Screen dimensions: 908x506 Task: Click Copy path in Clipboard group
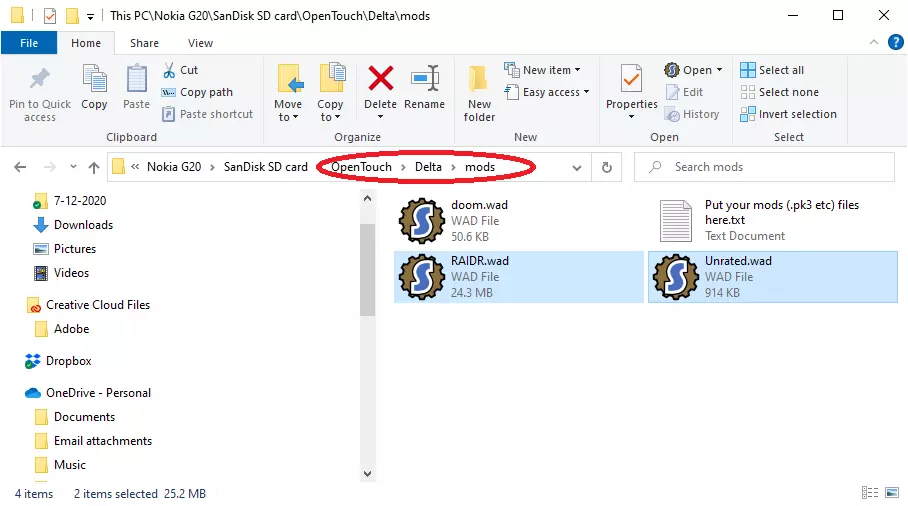(197, 92)
